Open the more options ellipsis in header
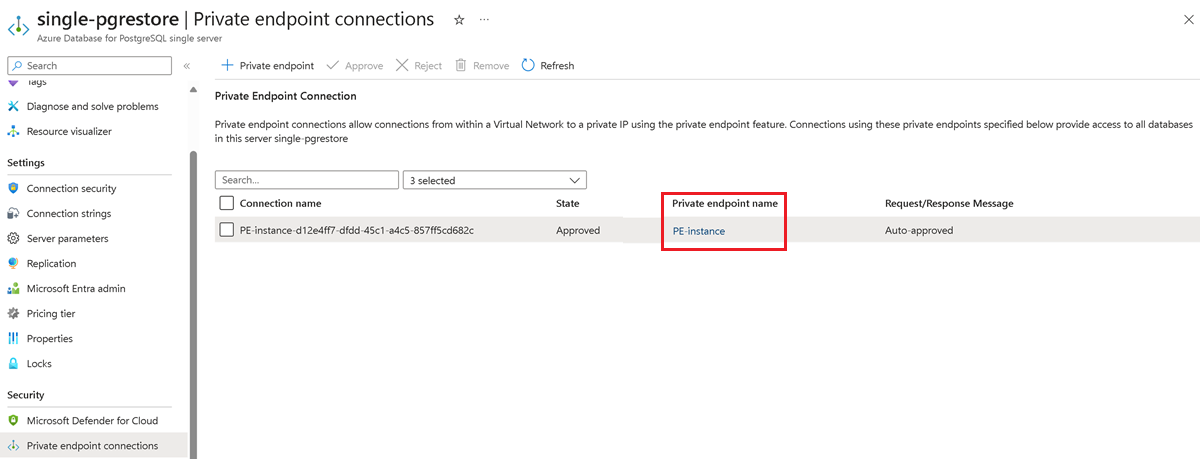 click(x=484, y=20)
